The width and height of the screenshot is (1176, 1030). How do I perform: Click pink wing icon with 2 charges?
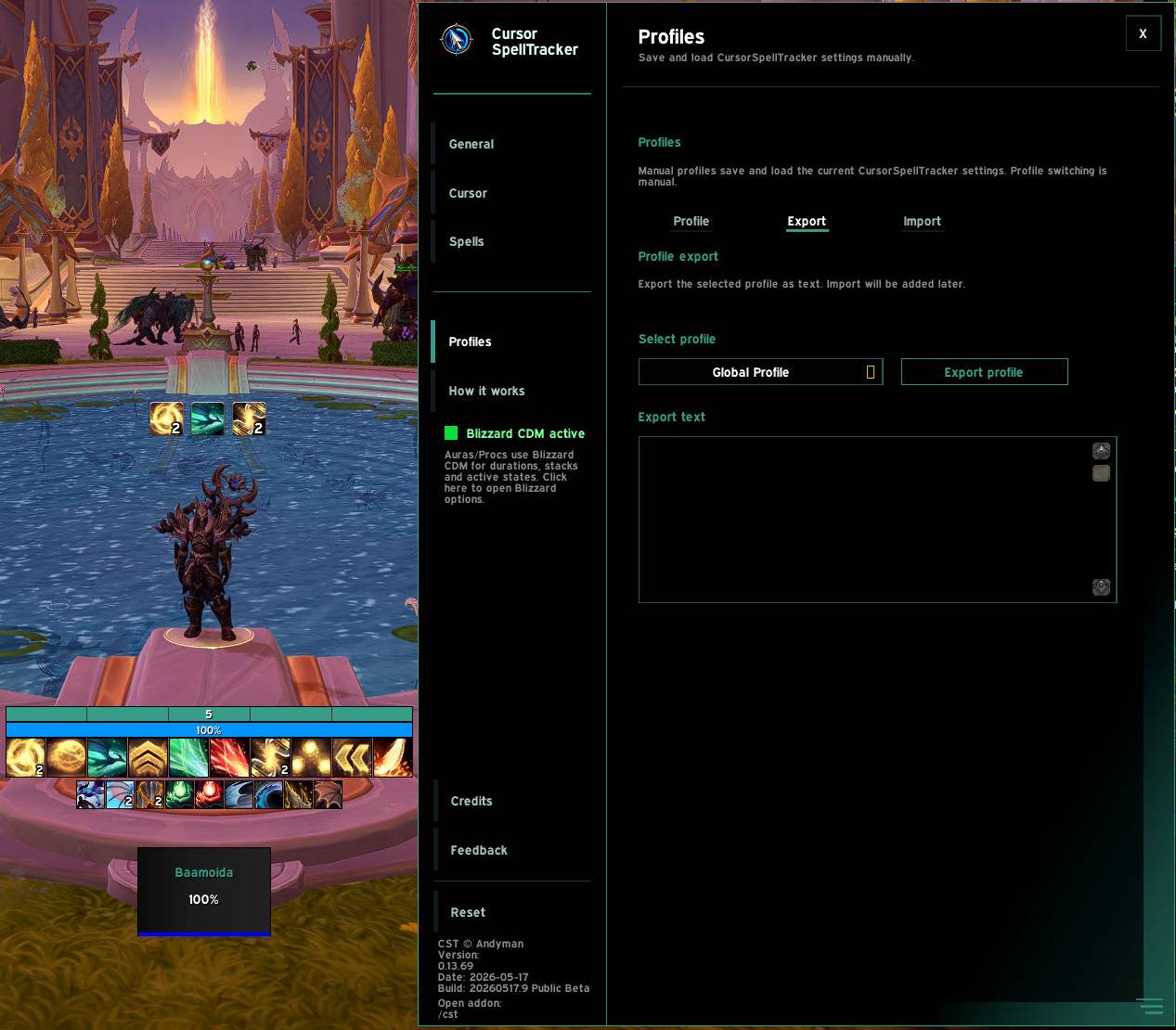[x=121, y=794]
